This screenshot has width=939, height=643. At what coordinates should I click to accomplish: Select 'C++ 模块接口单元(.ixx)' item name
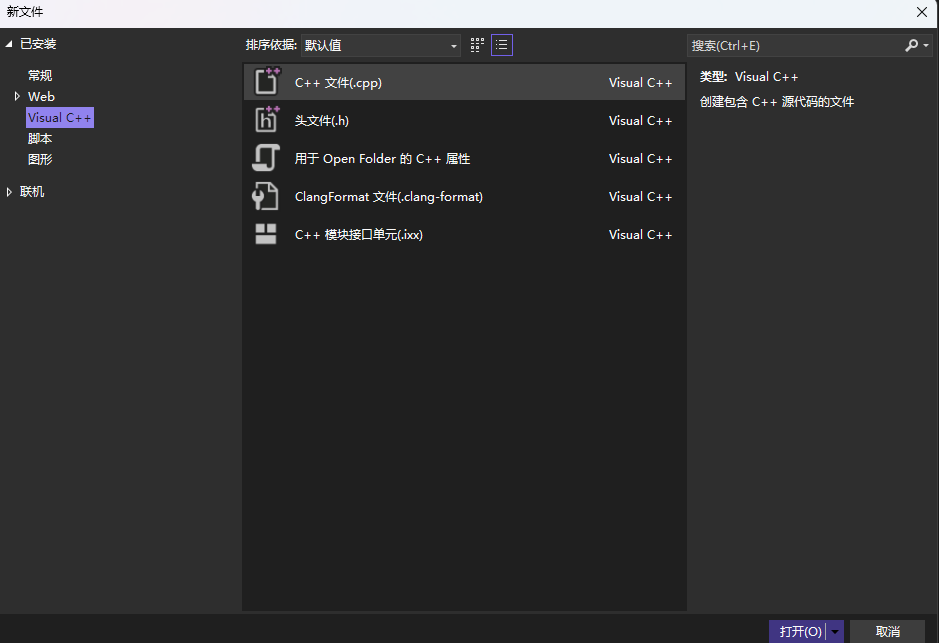tap(359, 235)
